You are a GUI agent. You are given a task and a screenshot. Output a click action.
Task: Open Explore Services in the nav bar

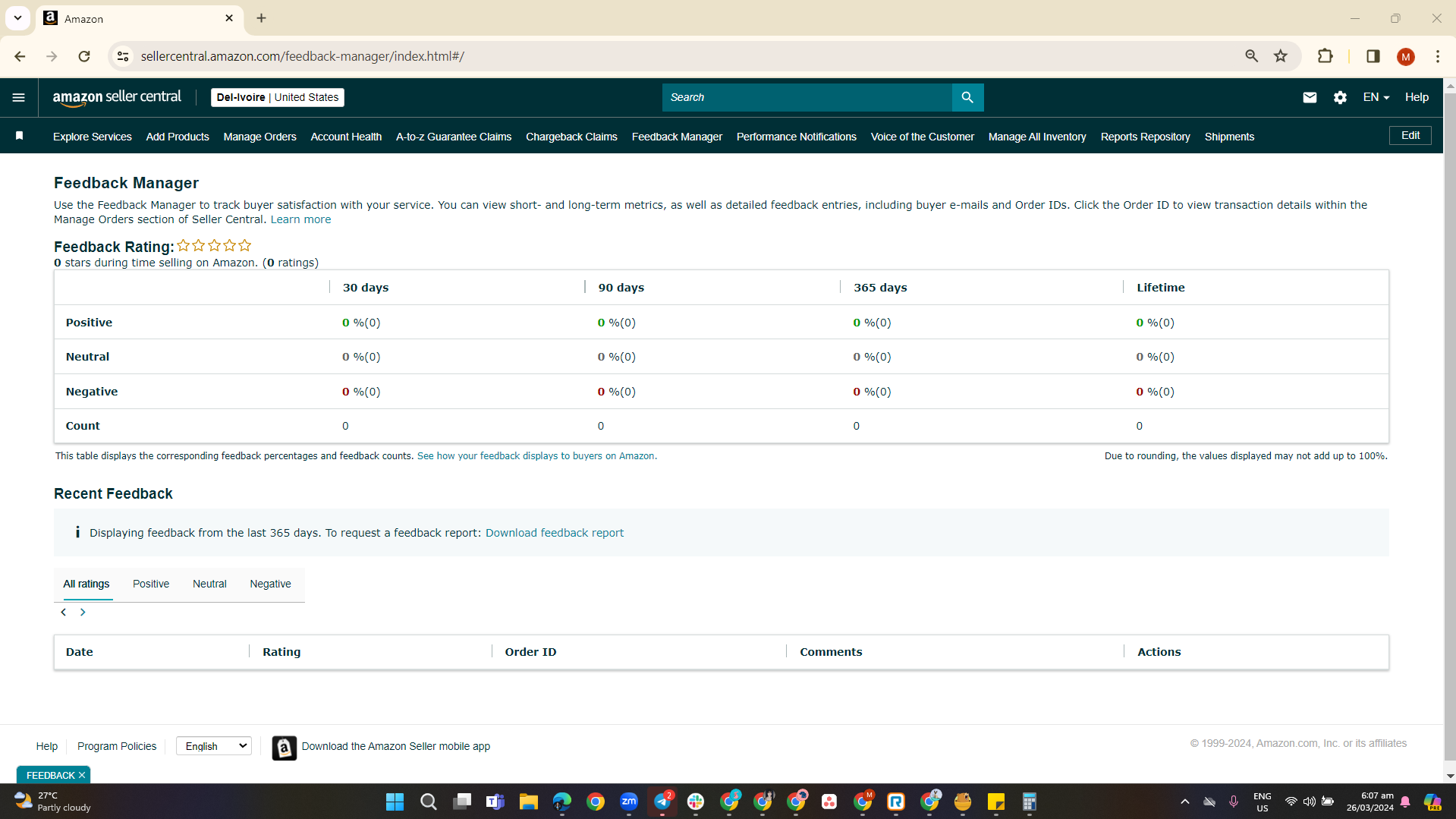(93, 137)
